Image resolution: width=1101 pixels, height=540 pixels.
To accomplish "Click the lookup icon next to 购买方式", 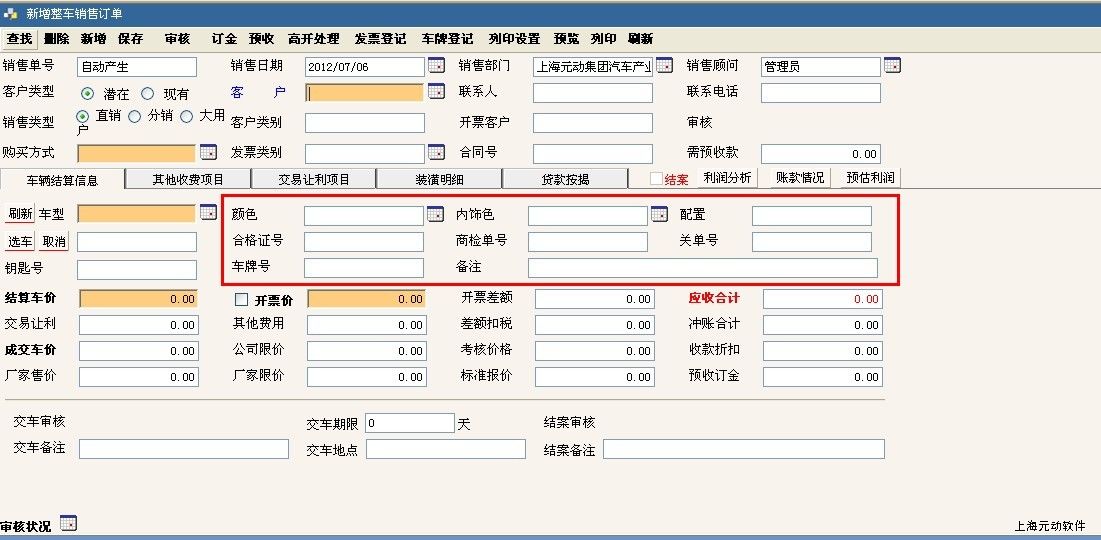I will tap(208, 153).
